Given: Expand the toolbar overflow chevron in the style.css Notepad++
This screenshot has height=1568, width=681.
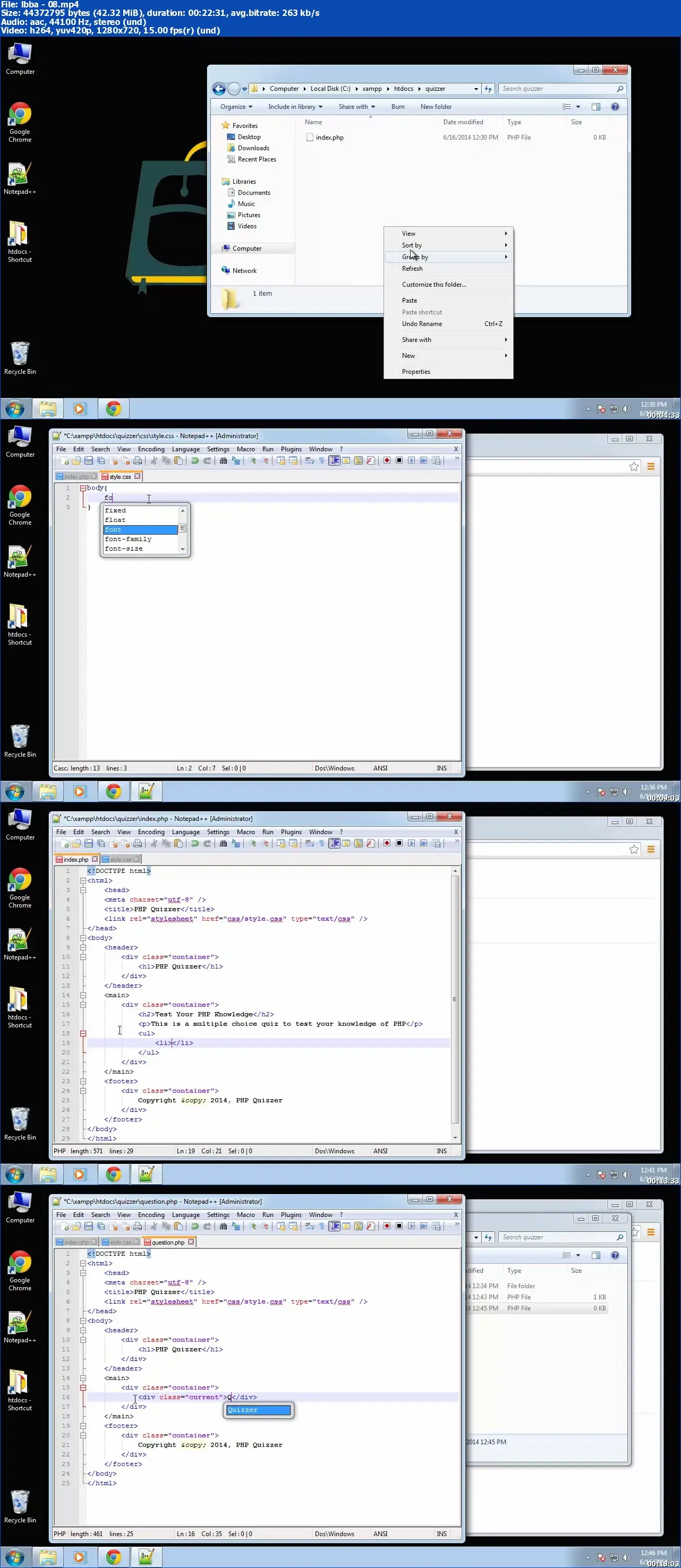Looking at the screenshot, I should pyautogui.click(x=457, y=458).
